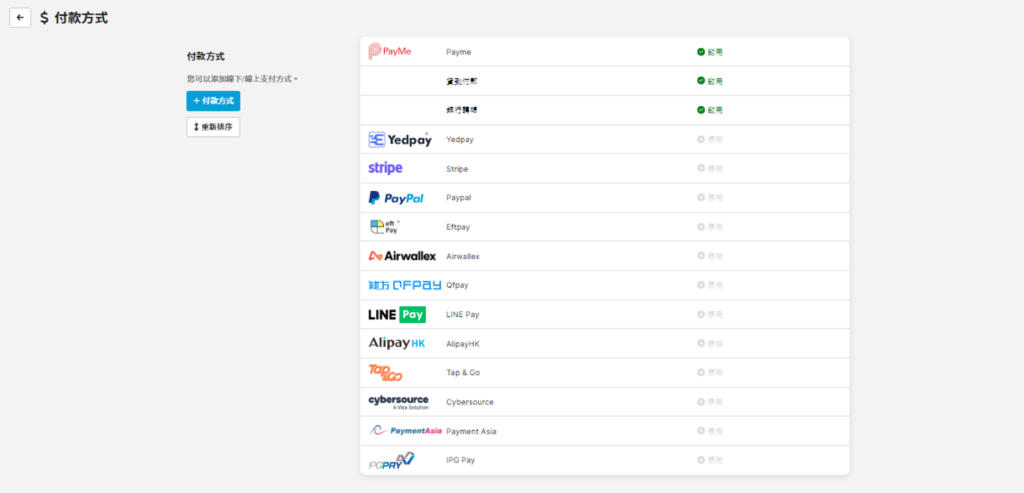Toggle the enabled status for Payme
1024x493 pixels.
pos(709,51)
